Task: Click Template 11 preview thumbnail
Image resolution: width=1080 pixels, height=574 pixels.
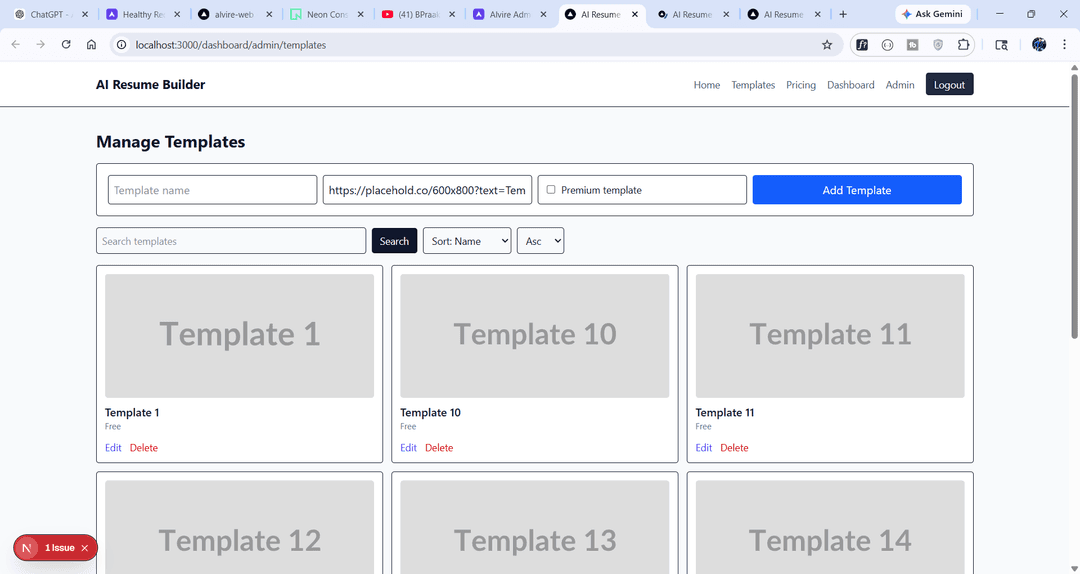Action: tap(830, 336)
